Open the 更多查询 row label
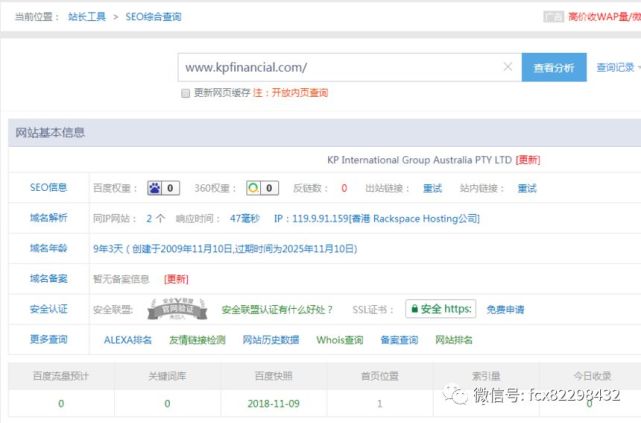641x423 pixels. click(x=48, y=339)
